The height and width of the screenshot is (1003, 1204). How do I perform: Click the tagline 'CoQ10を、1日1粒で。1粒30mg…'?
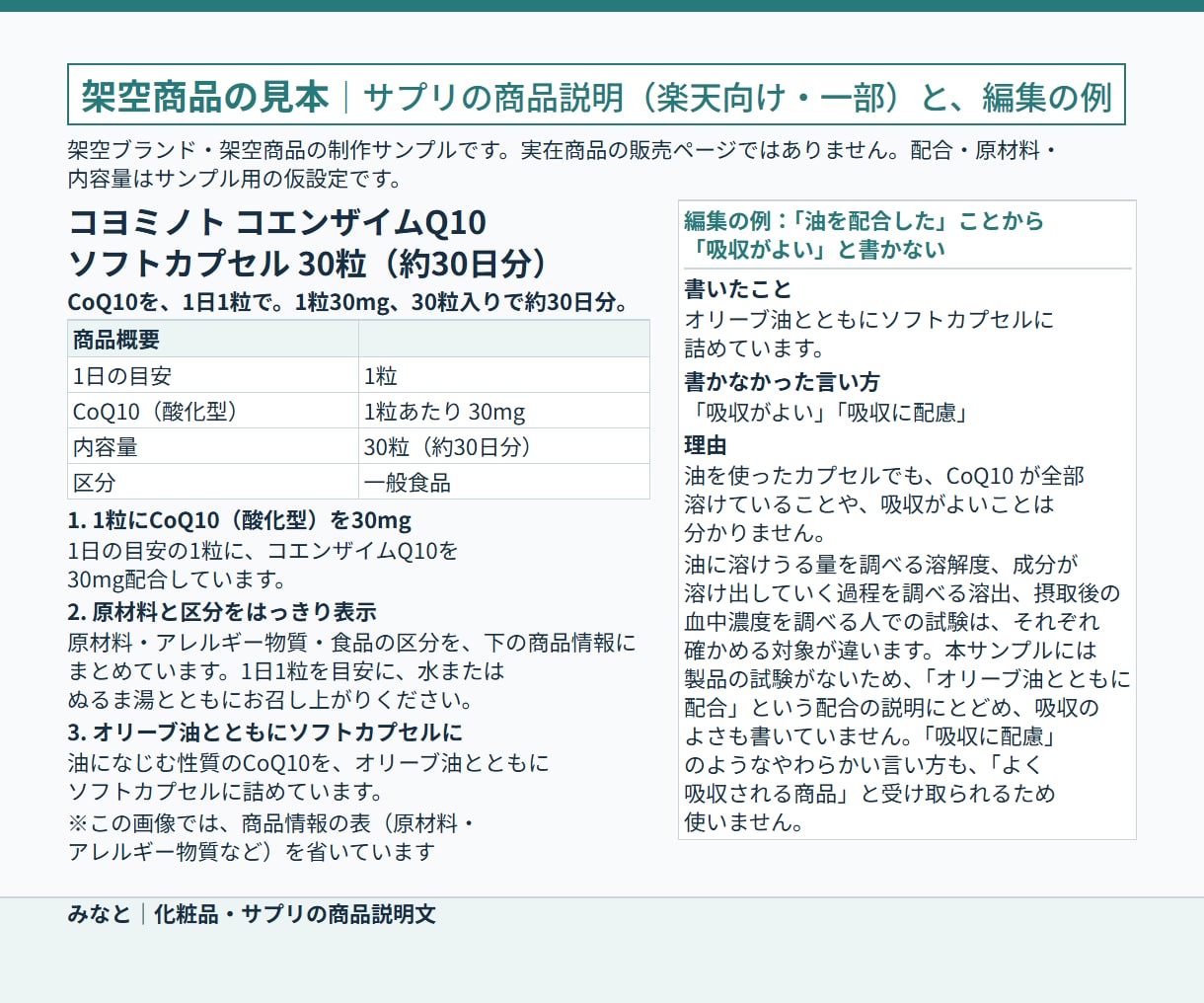(348, 302)
